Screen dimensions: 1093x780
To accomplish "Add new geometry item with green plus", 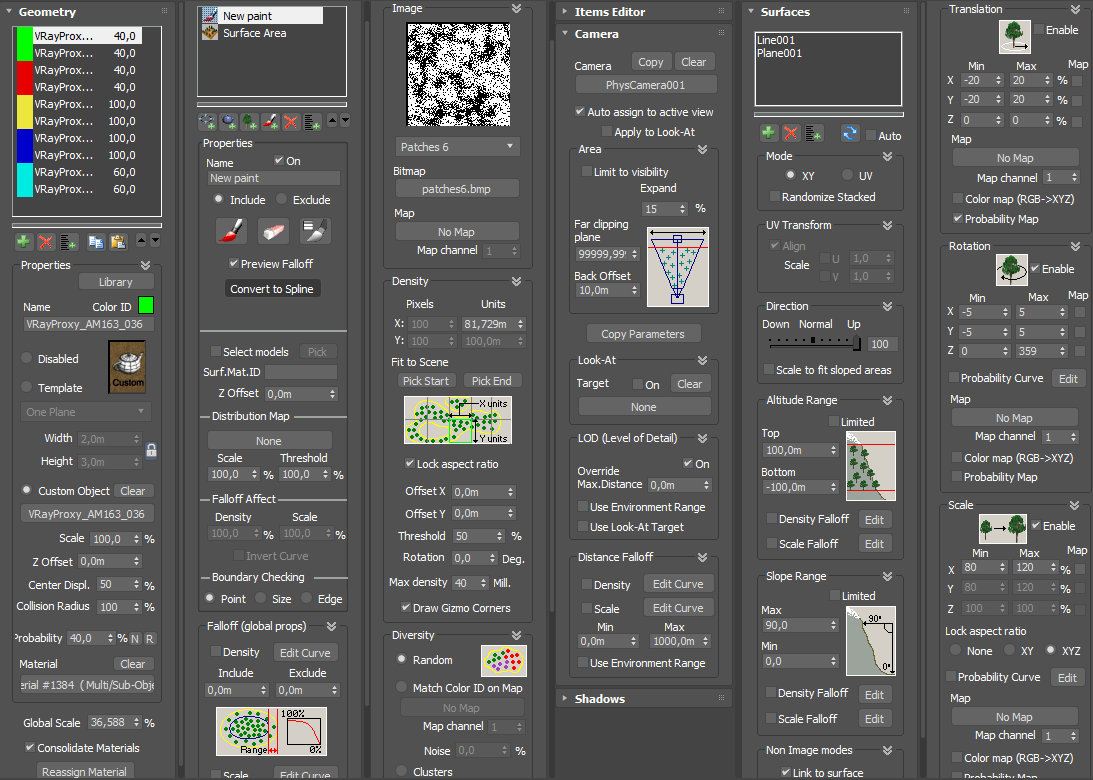I will coord(23,242).
